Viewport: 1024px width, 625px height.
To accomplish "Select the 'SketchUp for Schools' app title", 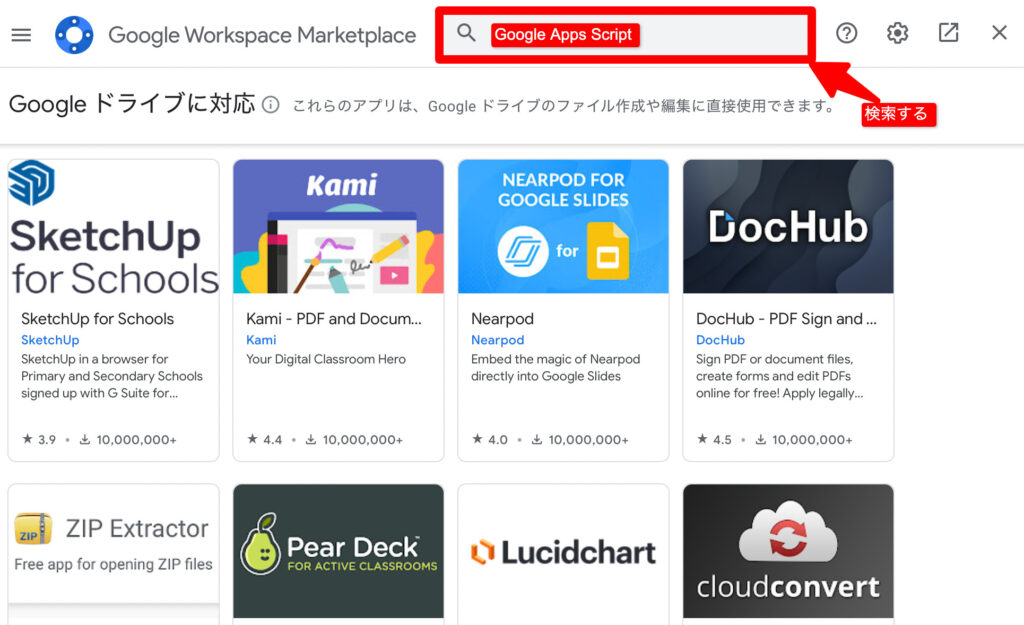I will (x=97, y=319).
